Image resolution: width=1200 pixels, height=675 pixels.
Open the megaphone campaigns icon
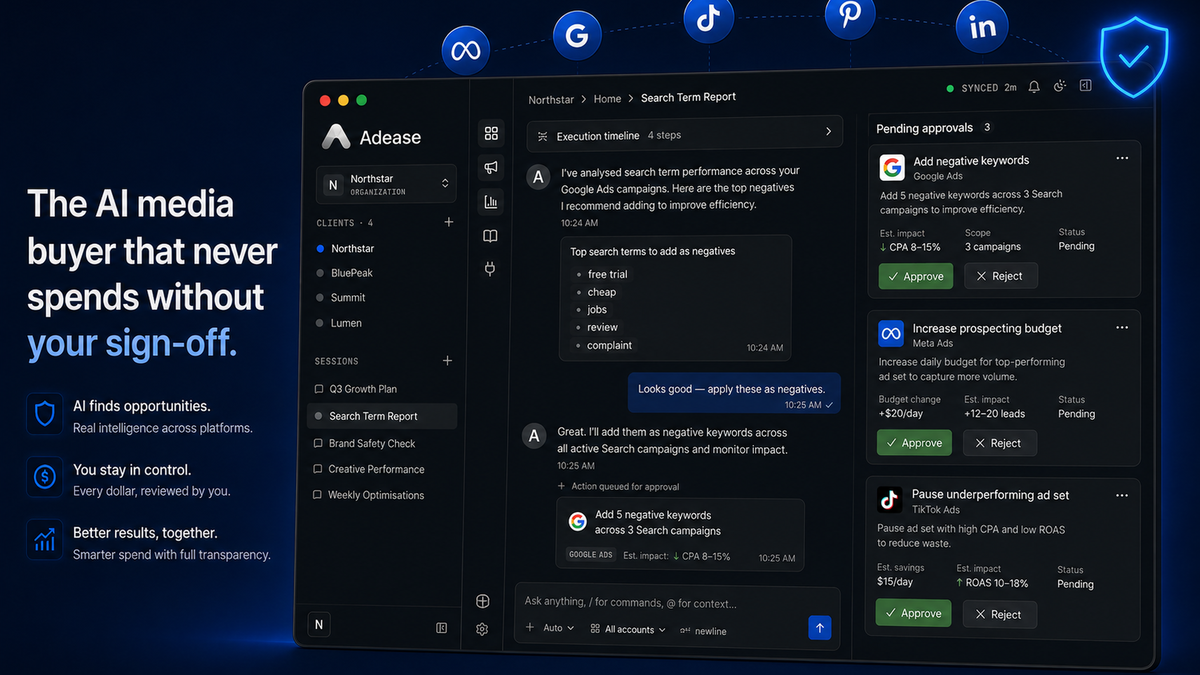[x=491, y=167]
